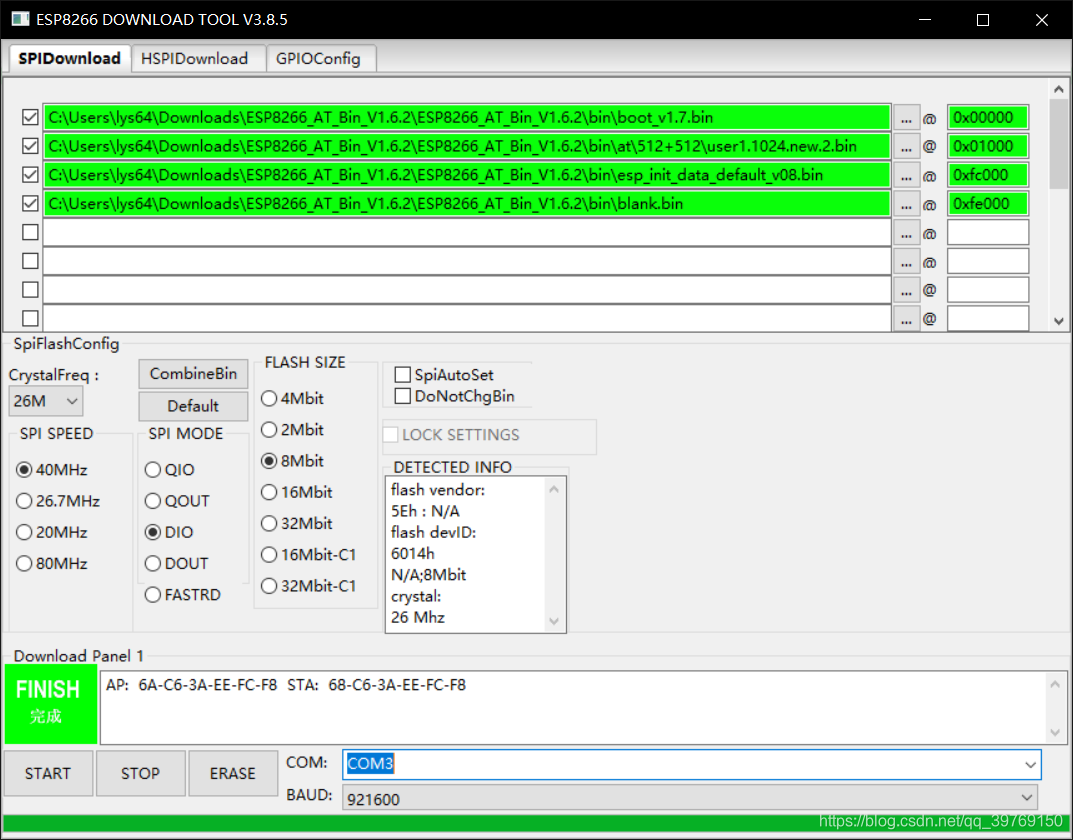This screenshot has height=840, width=1073.
Task: Click the STOP button
Action: pyautogui.click(x=140, y=774)
